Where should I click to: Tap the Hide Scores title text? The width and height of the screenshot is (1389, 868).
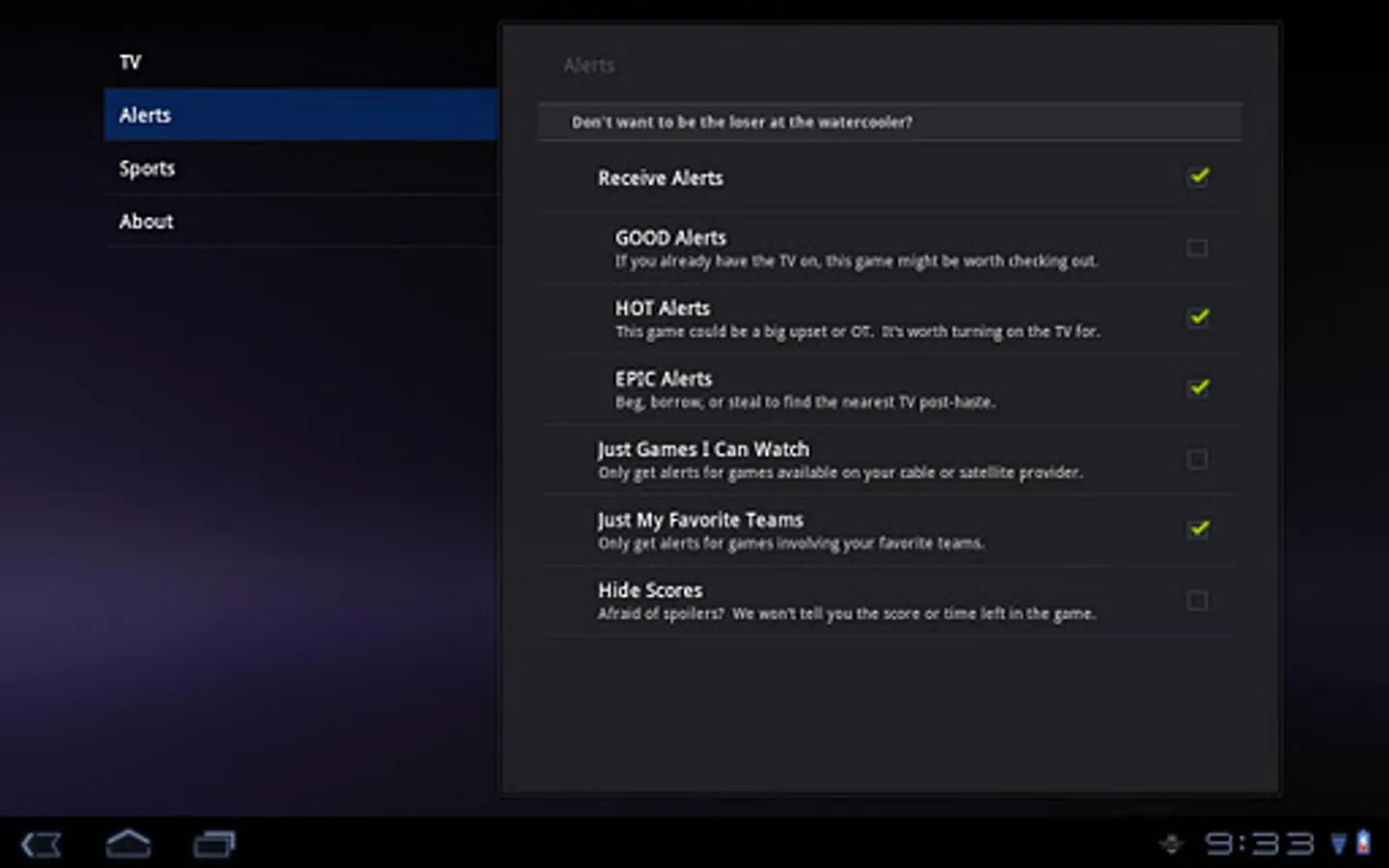(650, 590)
